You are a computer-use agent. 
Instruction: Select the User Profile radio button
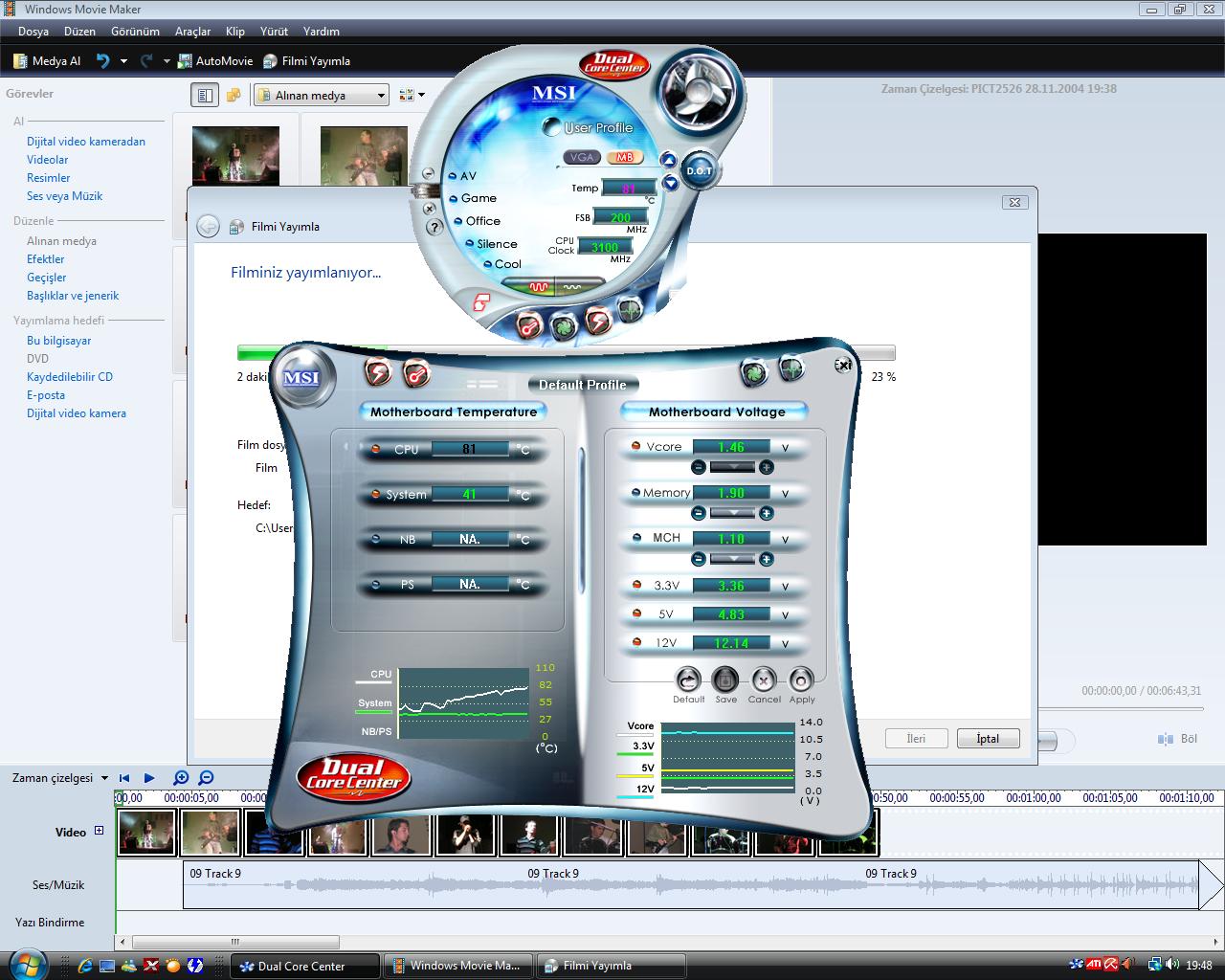(x=552, y=126)
